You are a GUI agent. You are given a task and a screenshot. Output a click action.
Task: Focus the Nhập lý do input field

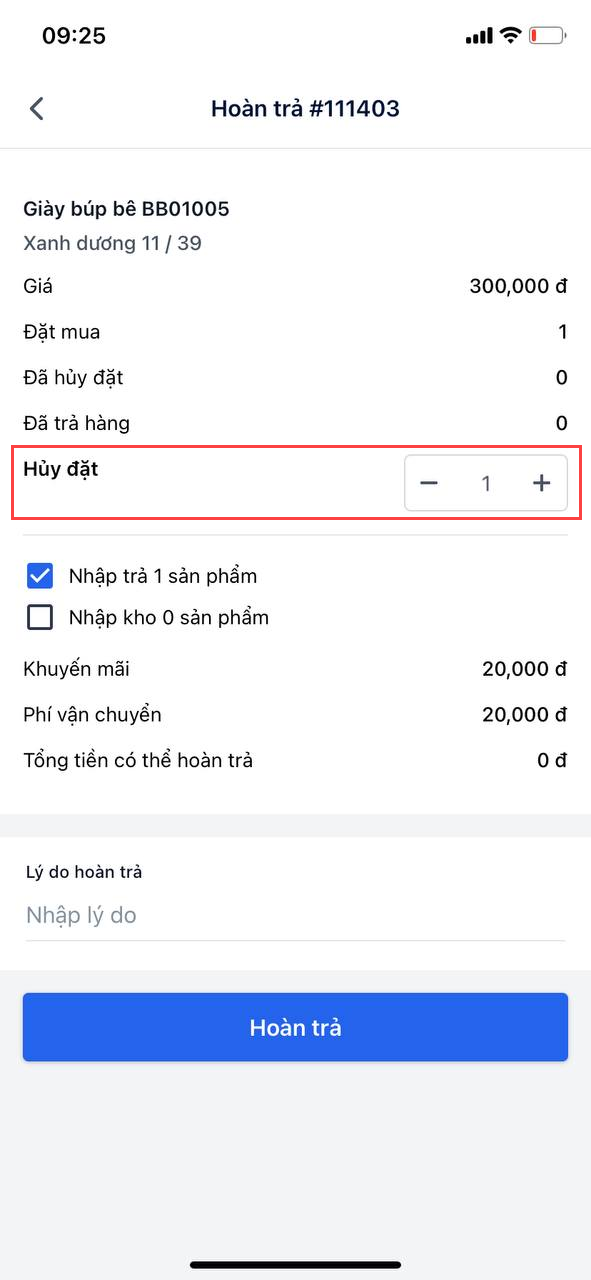pyautogui.click(x=295, y=915)
